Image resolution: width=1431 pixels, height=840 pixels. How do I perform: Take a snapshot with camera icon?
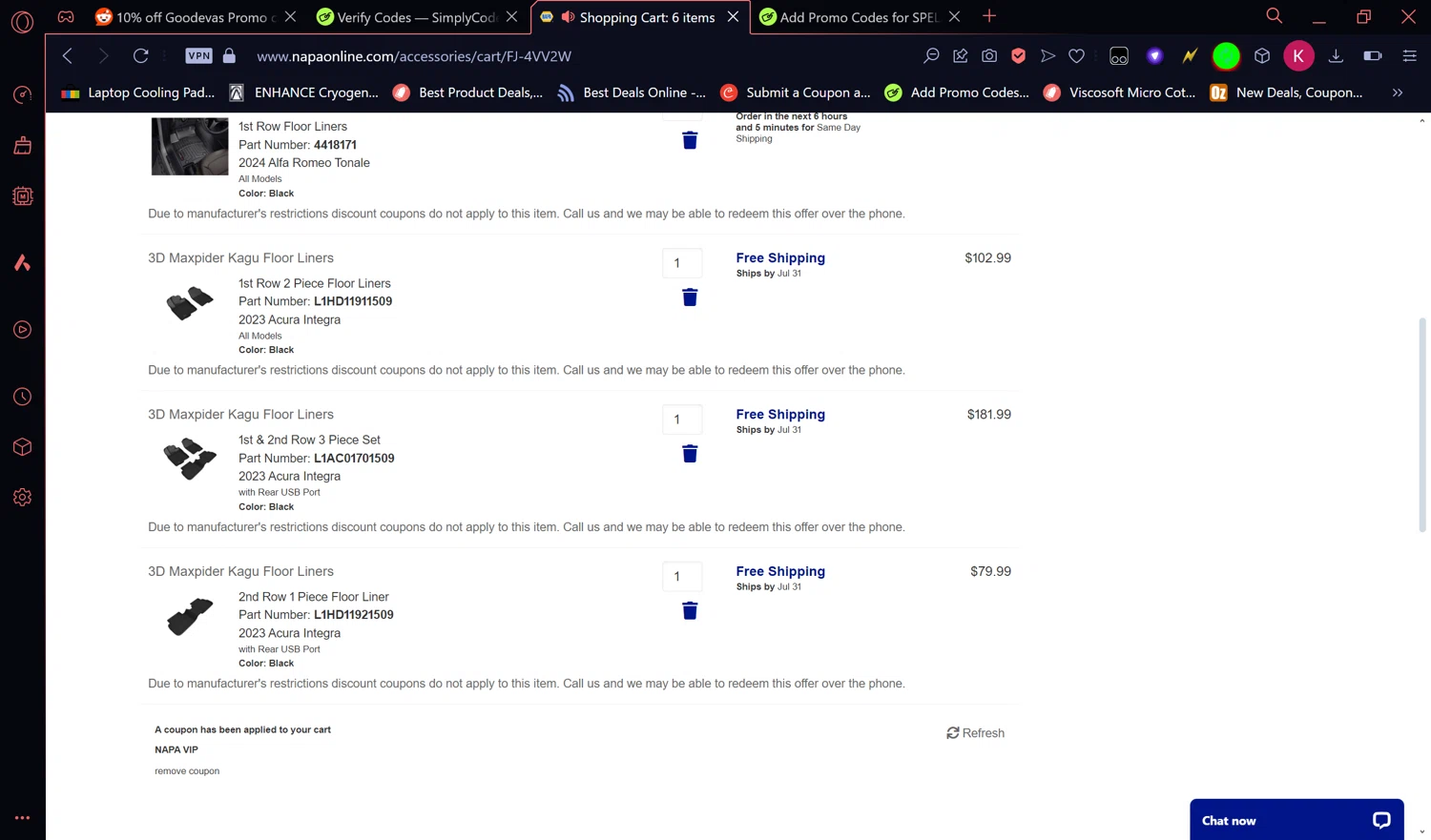pos(989,56)
